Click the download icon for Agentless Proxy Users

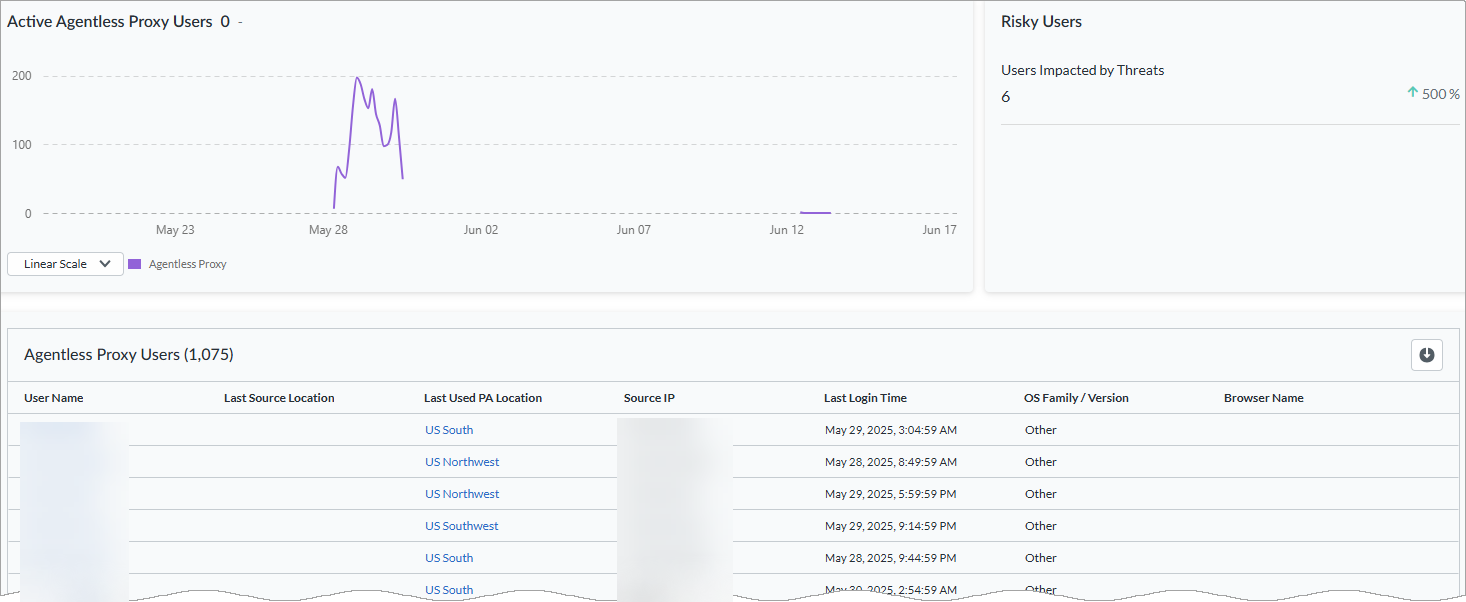[1426, 355]
